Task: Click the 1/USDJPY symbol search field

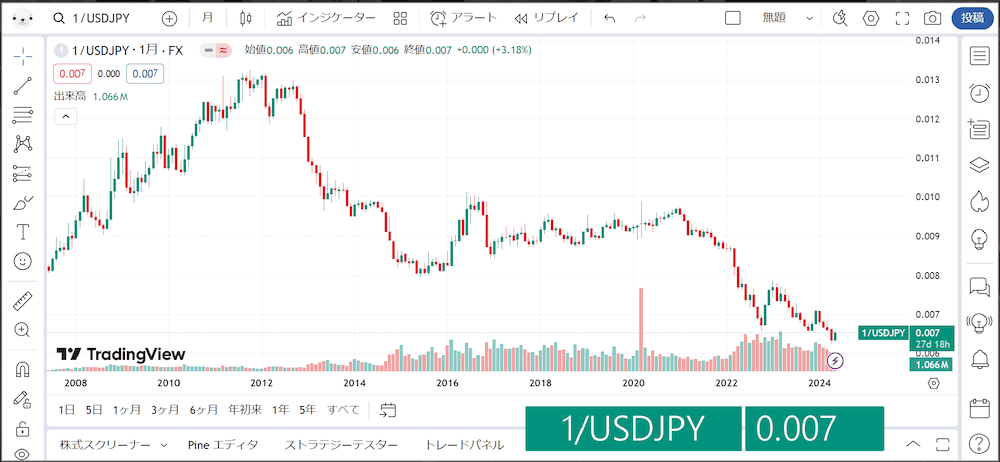Action: click(x=100, y=18)
